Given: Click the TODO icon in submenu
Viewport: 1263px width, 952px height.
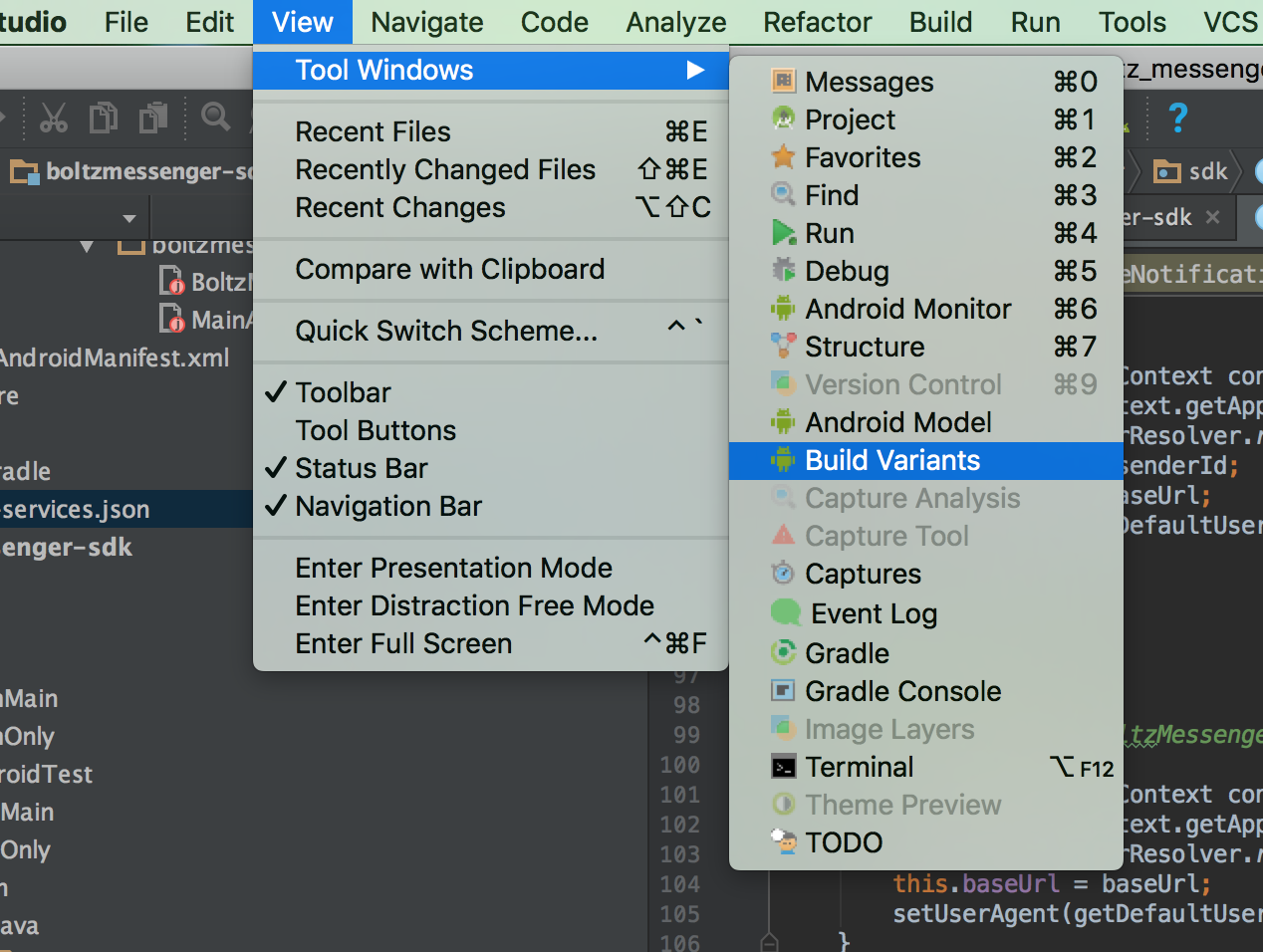Looking at the screenshot, I should click(784, 841).
